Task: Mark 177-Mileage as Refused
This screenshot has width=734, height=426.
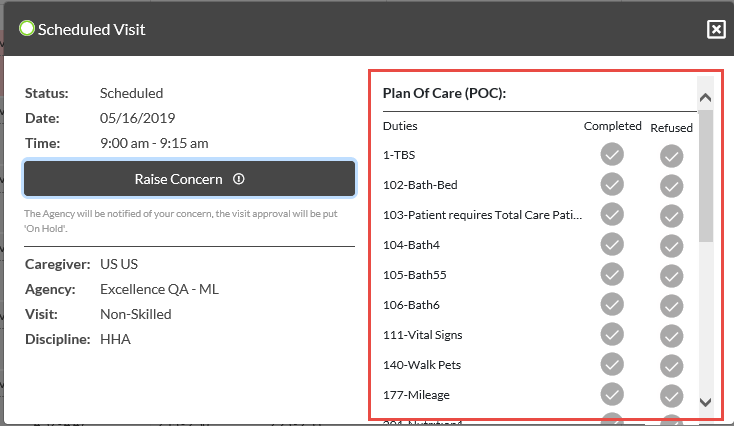Action: [x=671, y=396]
